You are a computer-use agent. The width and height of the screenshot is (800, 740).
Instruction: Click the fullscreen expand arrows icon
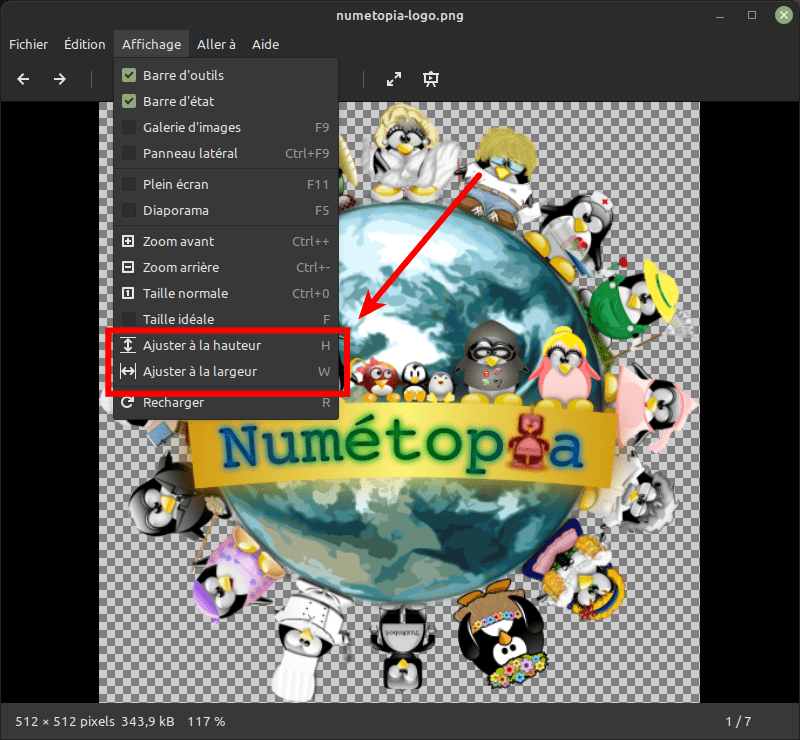point(394,79)
